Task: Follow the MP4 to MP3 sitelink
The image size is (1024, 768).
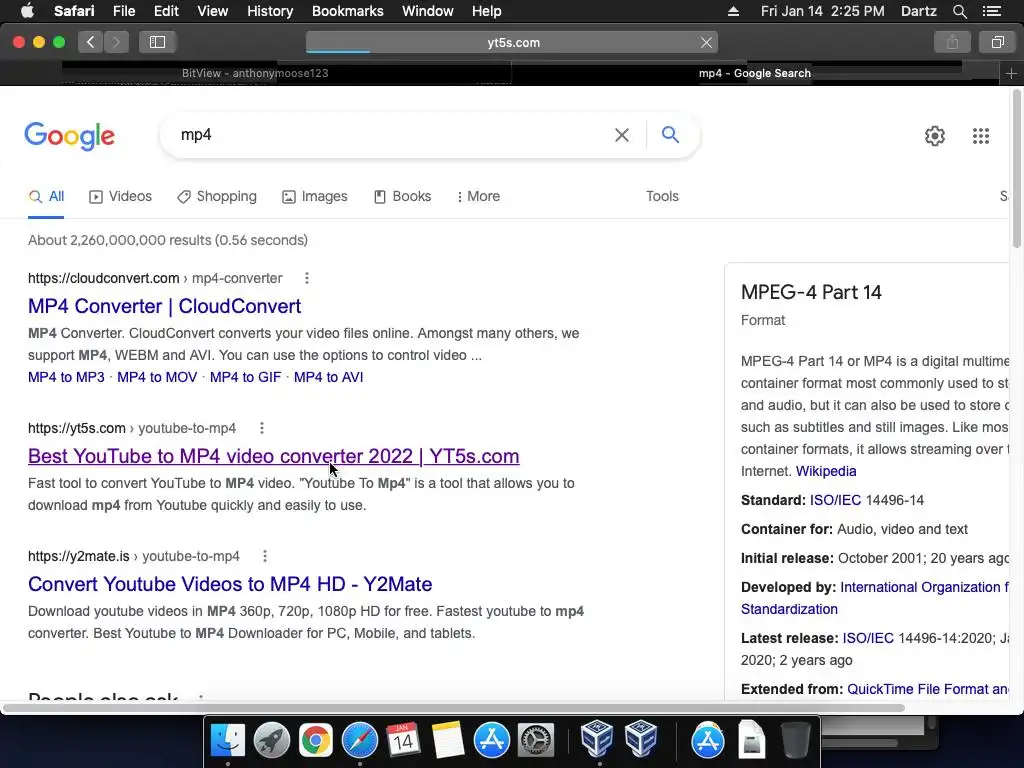Action: click(x=66, y=377)
